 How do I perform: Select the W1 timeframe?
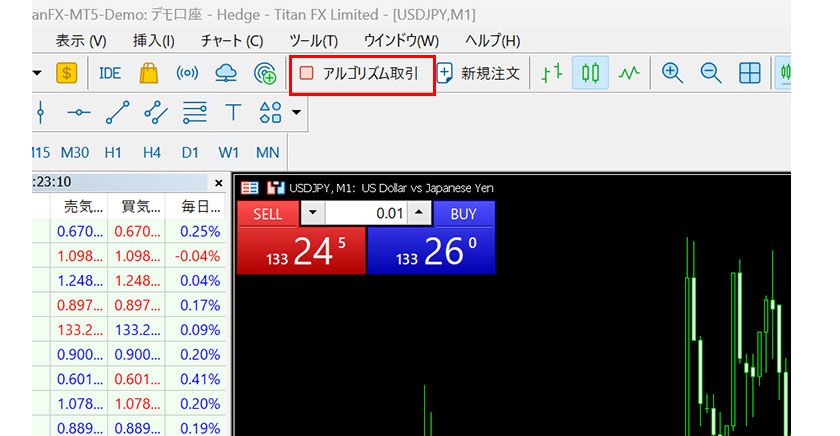point(229,153)
